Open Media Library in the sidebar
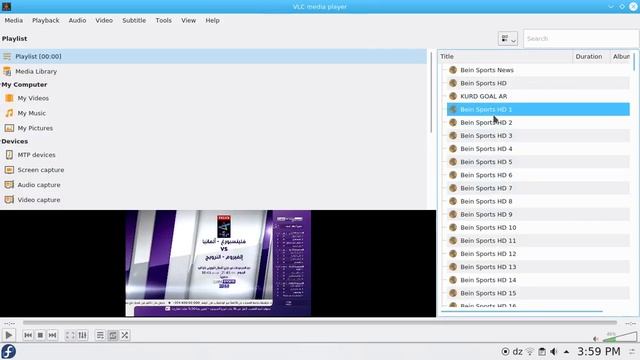 tap(213, 71)
